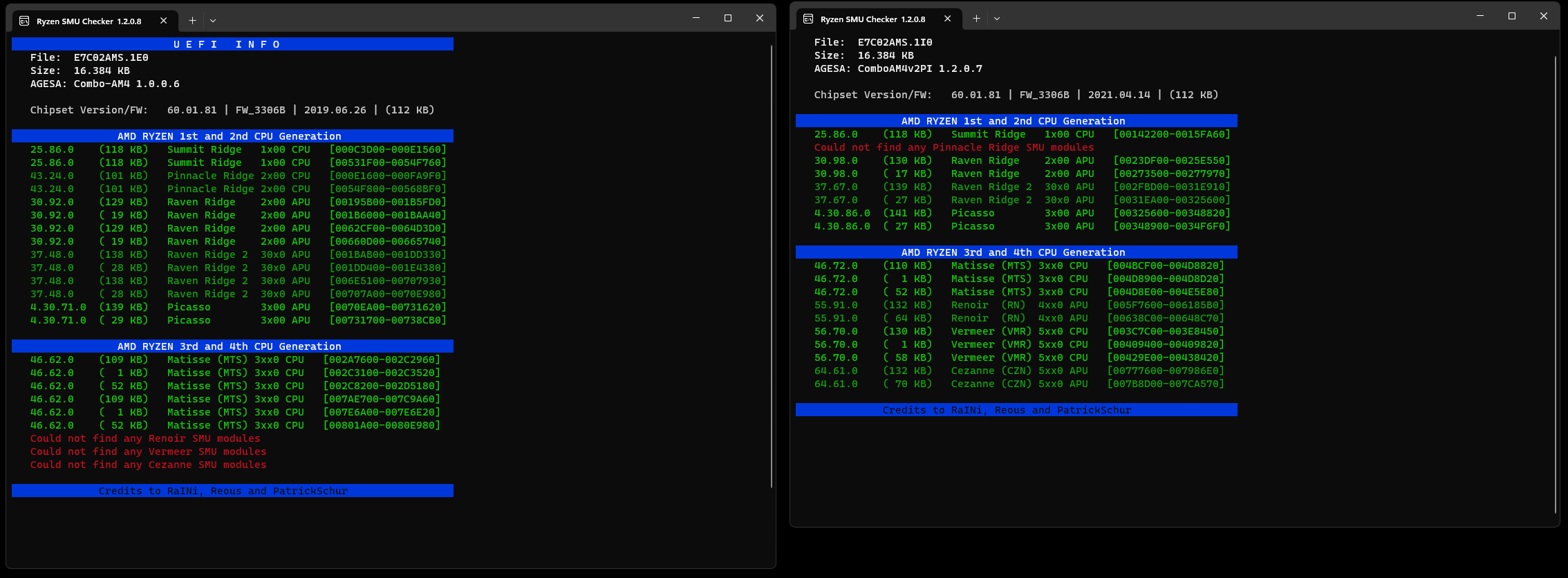Click 'Could not find any Vermeer SMU modules'
The image size is (1568, 578).
148,451
